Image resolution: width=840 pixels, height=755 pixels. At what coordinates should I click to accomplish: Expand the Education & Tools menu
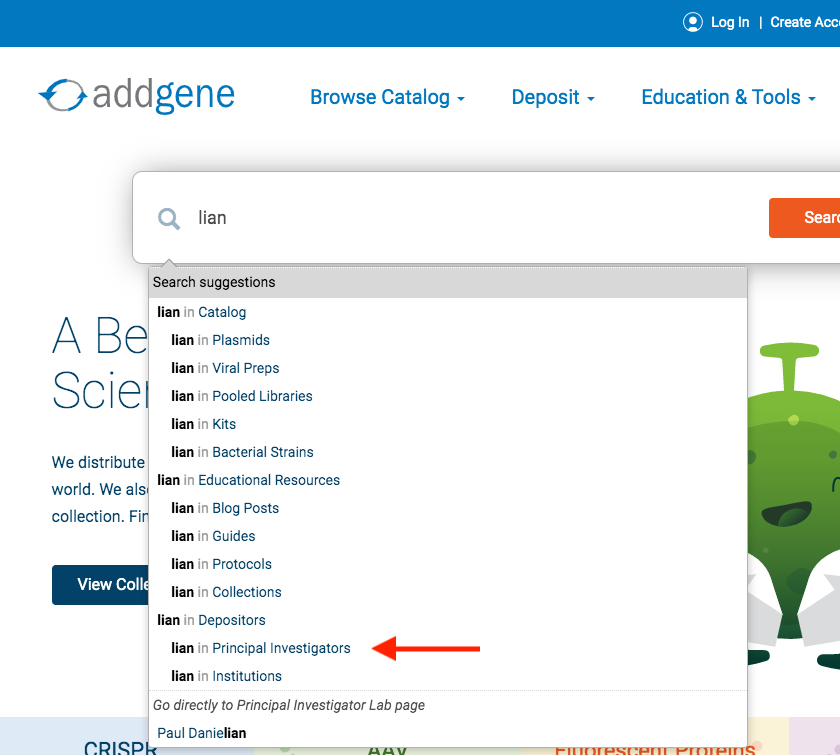click(x=729, y=98)
